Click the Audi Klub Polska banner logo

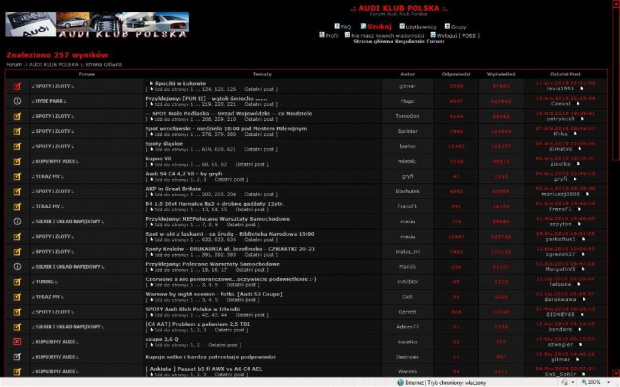point(97,25)
